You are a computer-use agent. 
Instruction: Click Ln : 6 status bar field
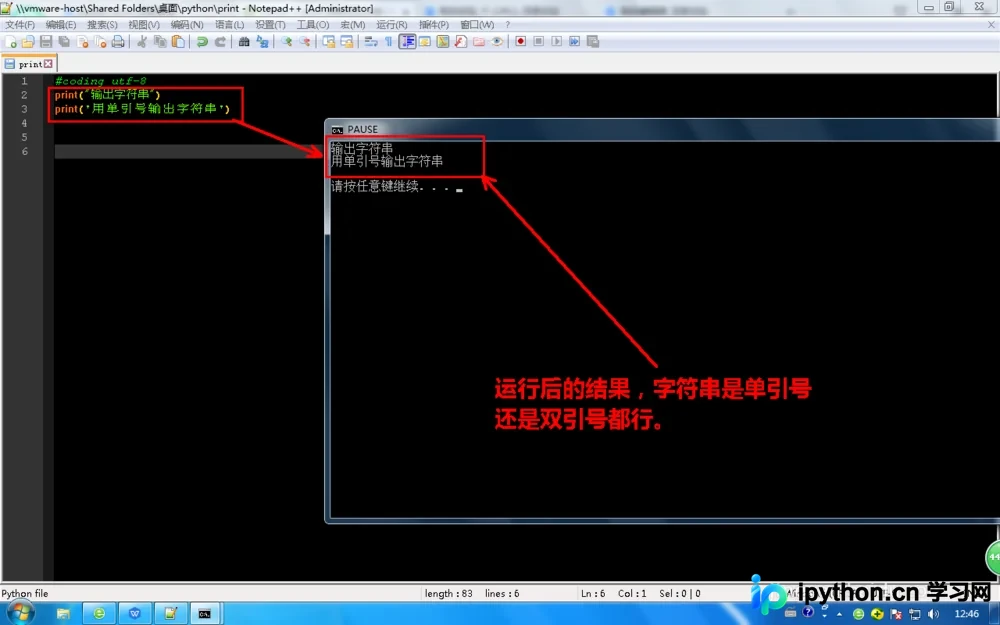click(x=592, y=593)
